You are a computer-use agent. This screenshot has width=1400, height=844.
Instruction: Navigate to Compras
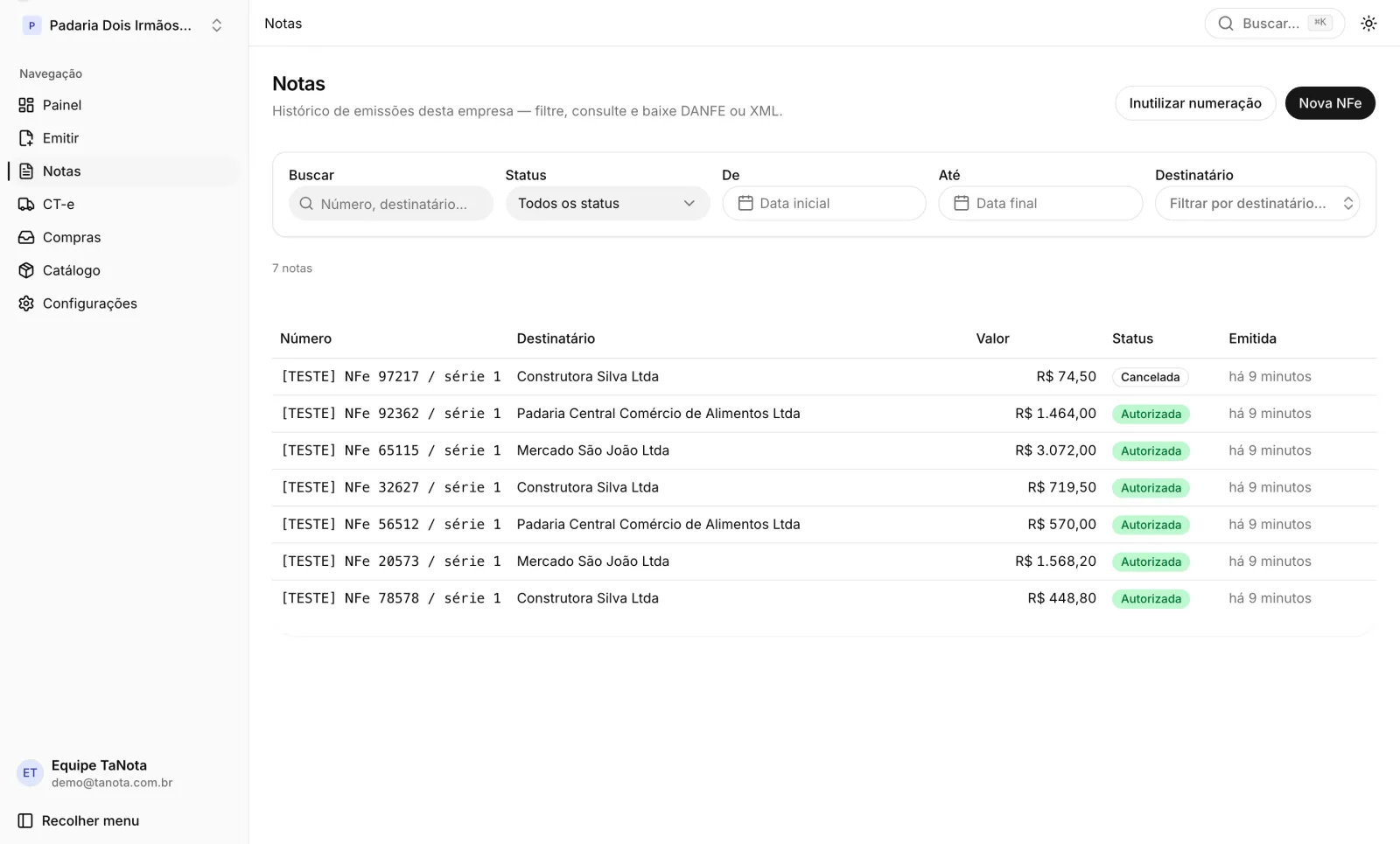[123, 237]
